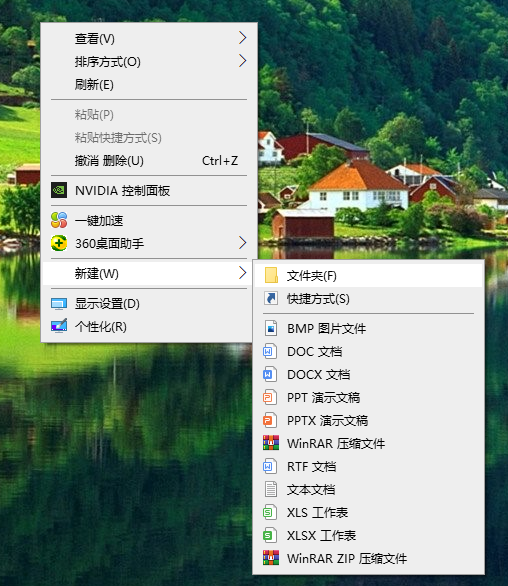Click the 个性化 paintbrush icon
The height and width of the screenshot is (586, 508).
[59, 326]
